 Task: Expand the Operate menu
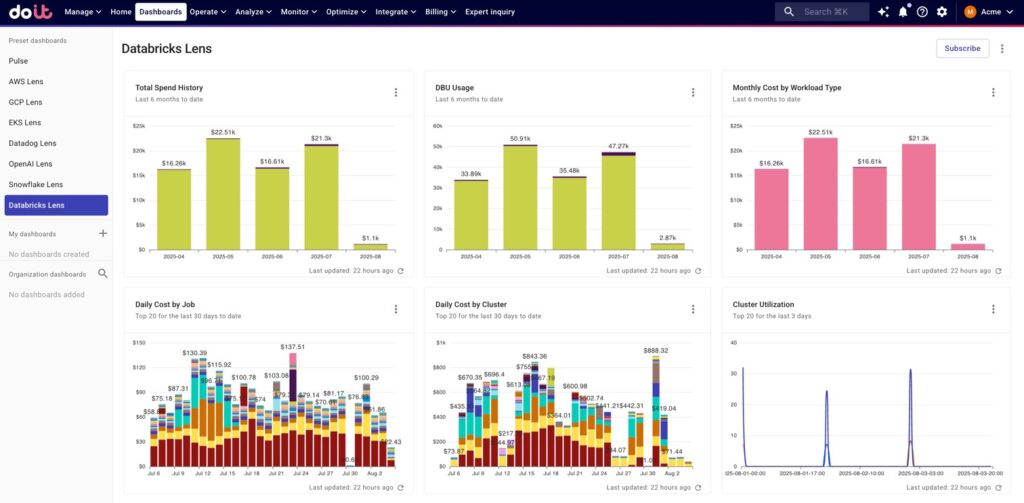(x=208, y=12)
